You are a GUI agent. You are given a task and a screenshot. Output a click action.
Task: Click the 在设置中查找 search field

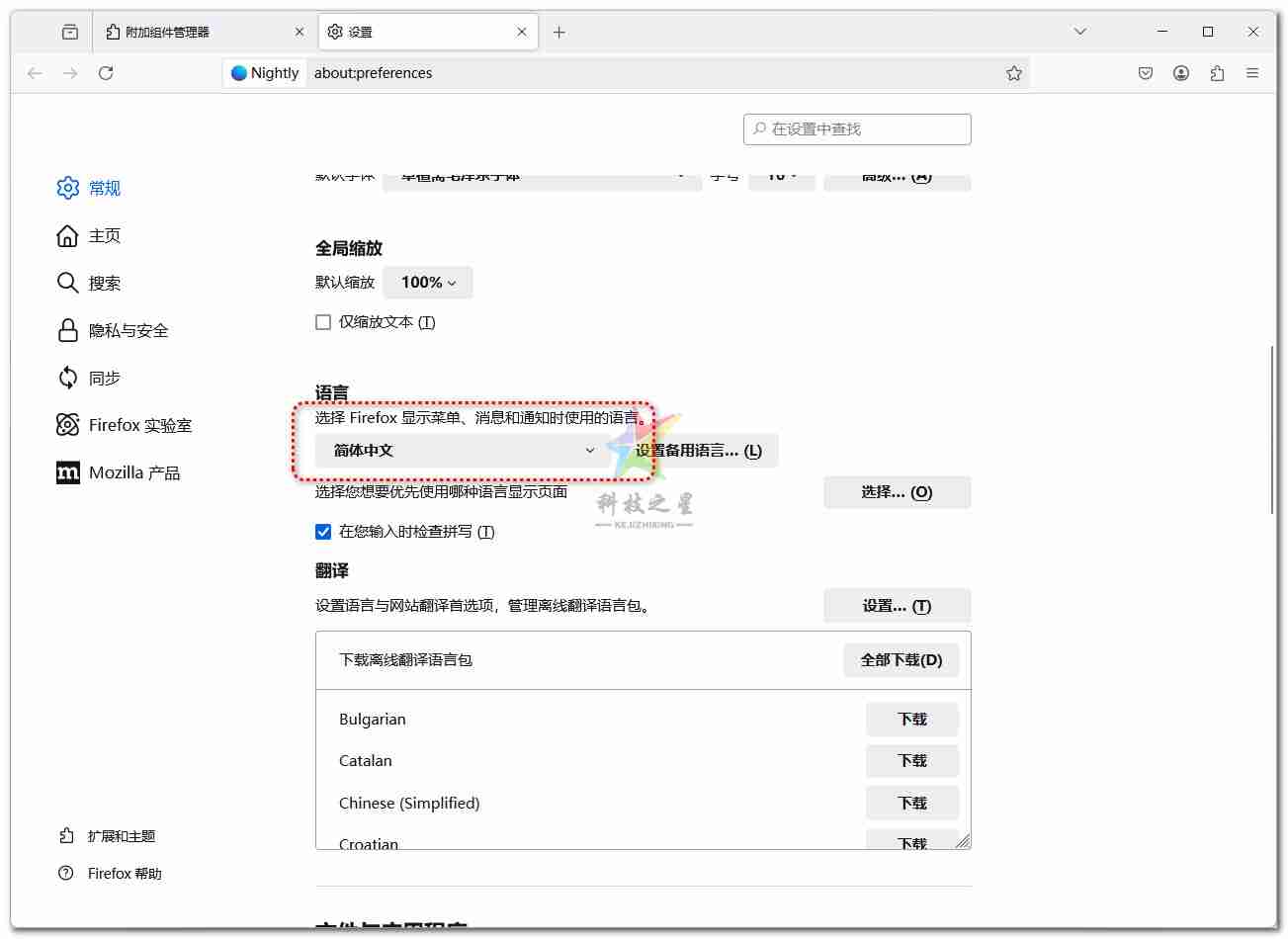coord(856,128)
